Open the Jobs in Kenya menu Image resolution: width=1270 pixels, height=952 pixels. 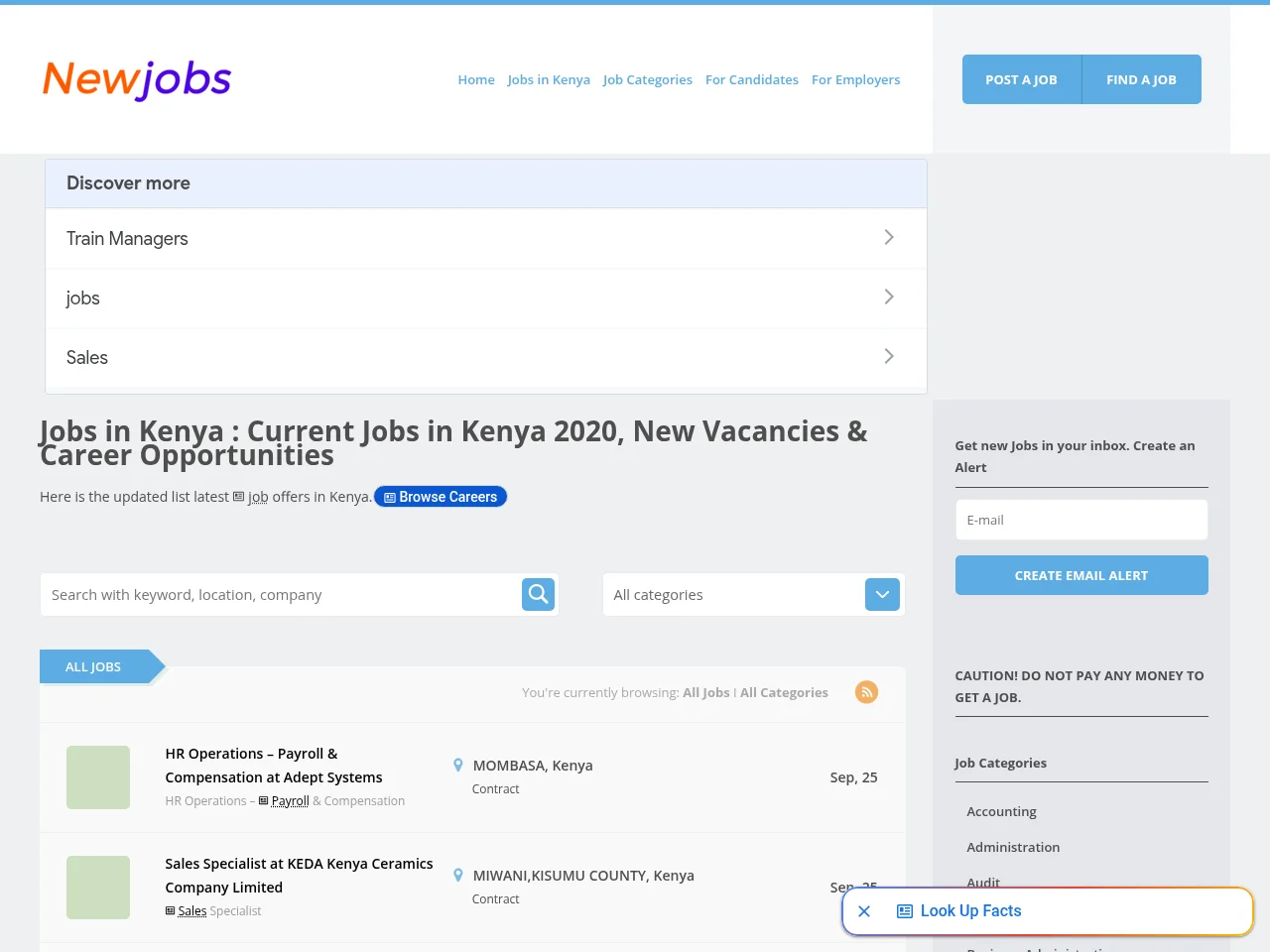tap(549, 79)
